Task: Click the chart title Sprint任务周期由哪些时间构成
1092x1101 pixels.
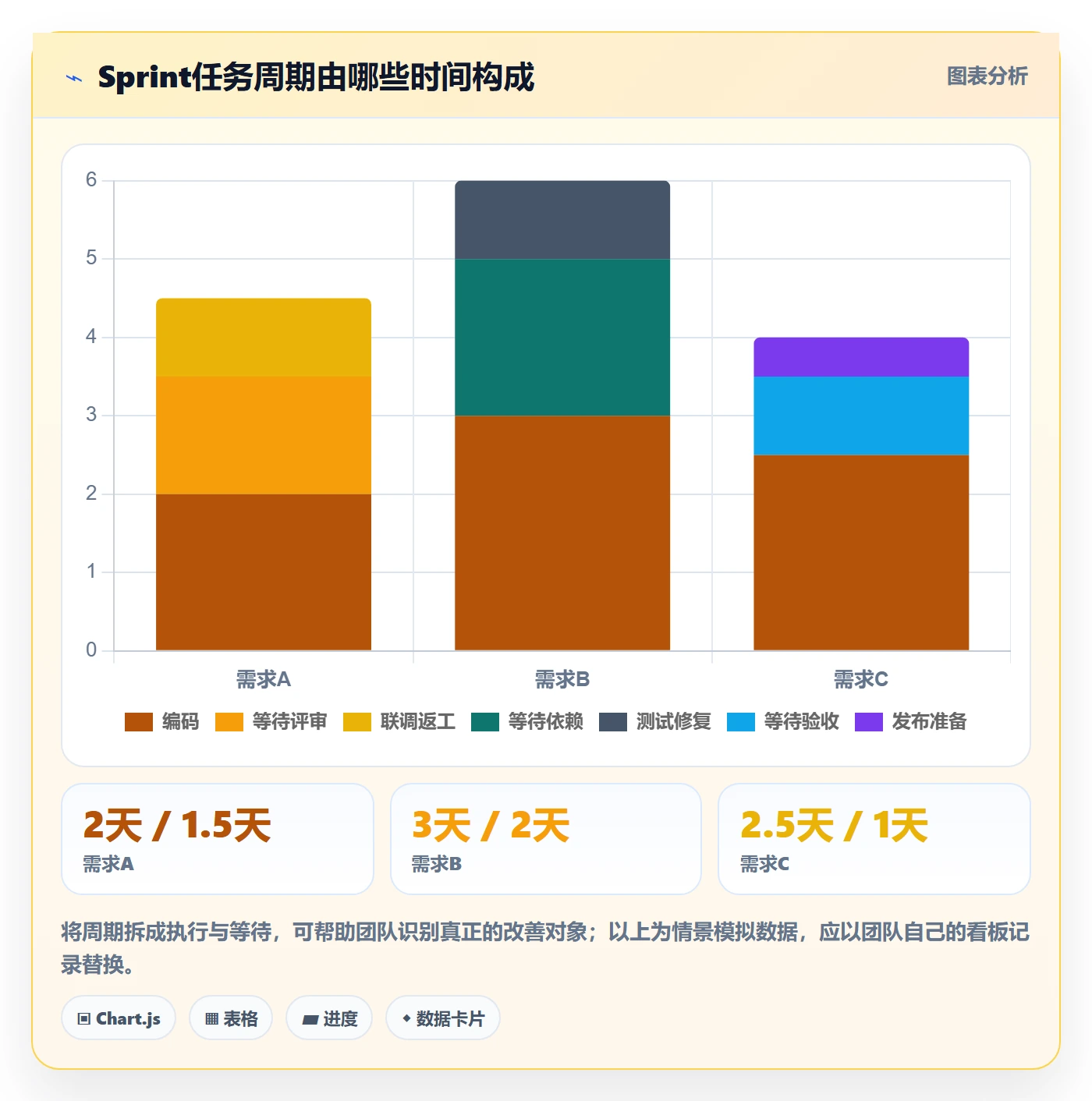Action: (316, 77)
